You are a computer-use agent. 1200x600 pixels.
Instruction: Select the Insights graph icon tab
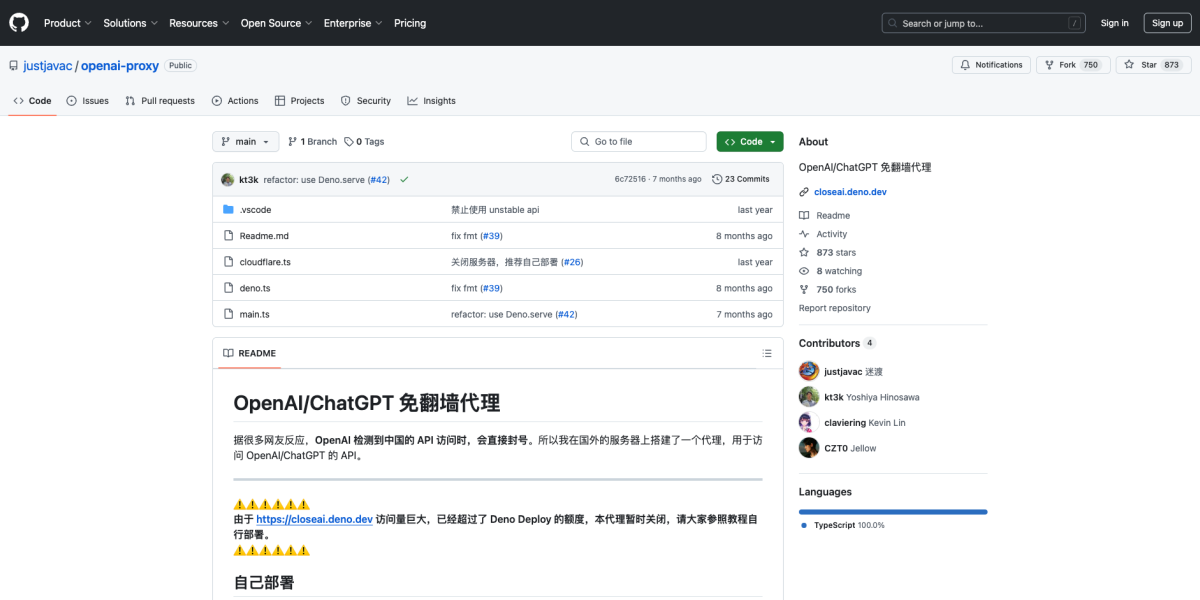pyautogui.click(x=412, y=100)
